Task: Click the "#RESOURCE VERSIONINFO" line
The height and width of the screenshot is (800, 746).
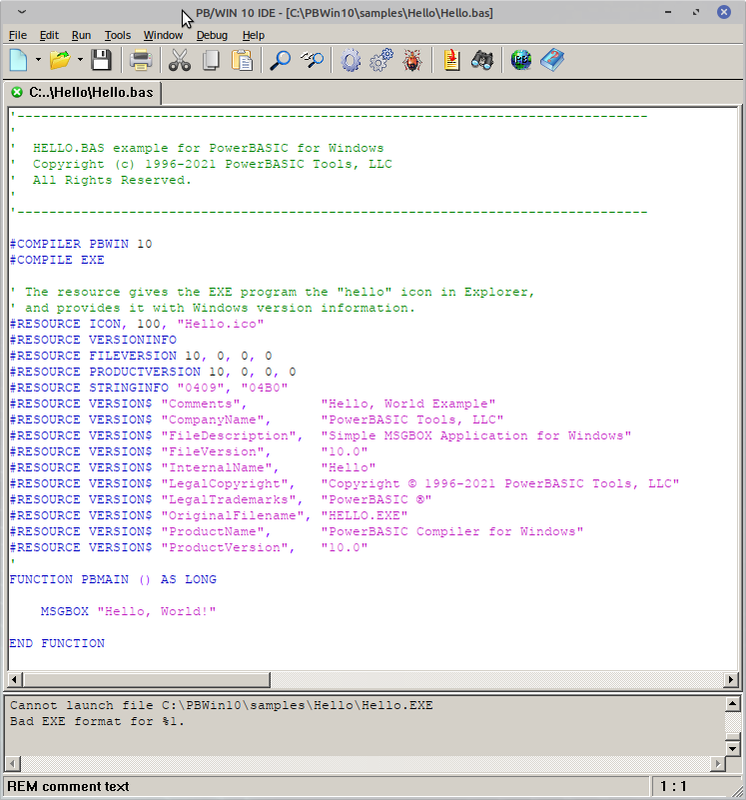Action: [x=93, y=340]
